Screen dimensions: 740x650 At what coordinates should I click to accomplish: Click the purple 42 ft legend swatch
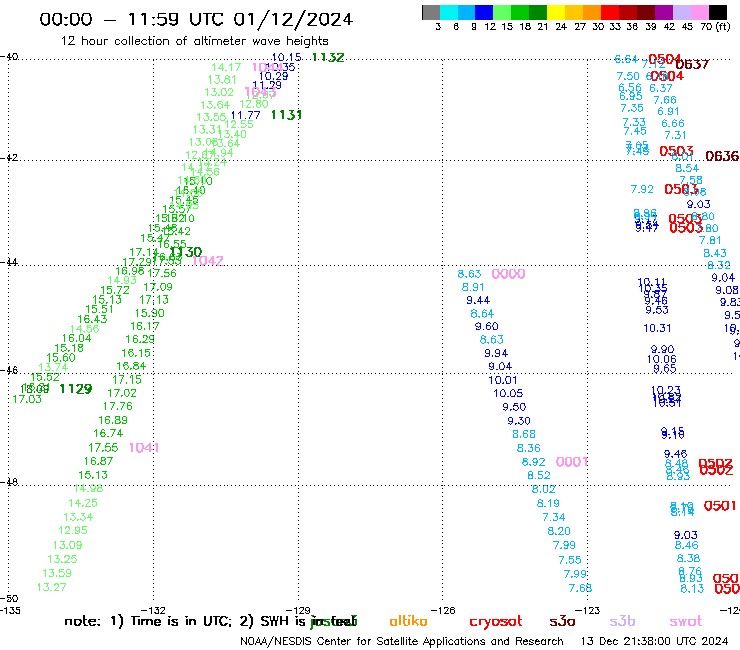coord(664,12)
